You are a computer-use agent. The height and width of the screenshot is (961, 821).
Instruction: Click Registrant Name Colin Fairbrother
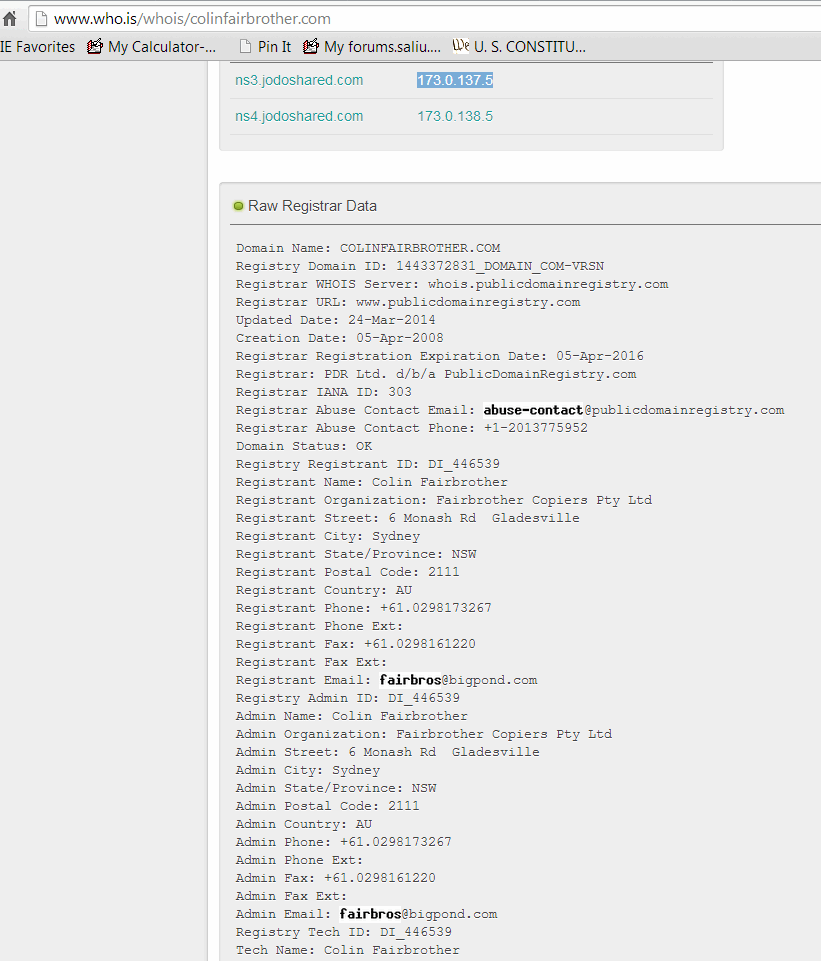coord(372,482)
